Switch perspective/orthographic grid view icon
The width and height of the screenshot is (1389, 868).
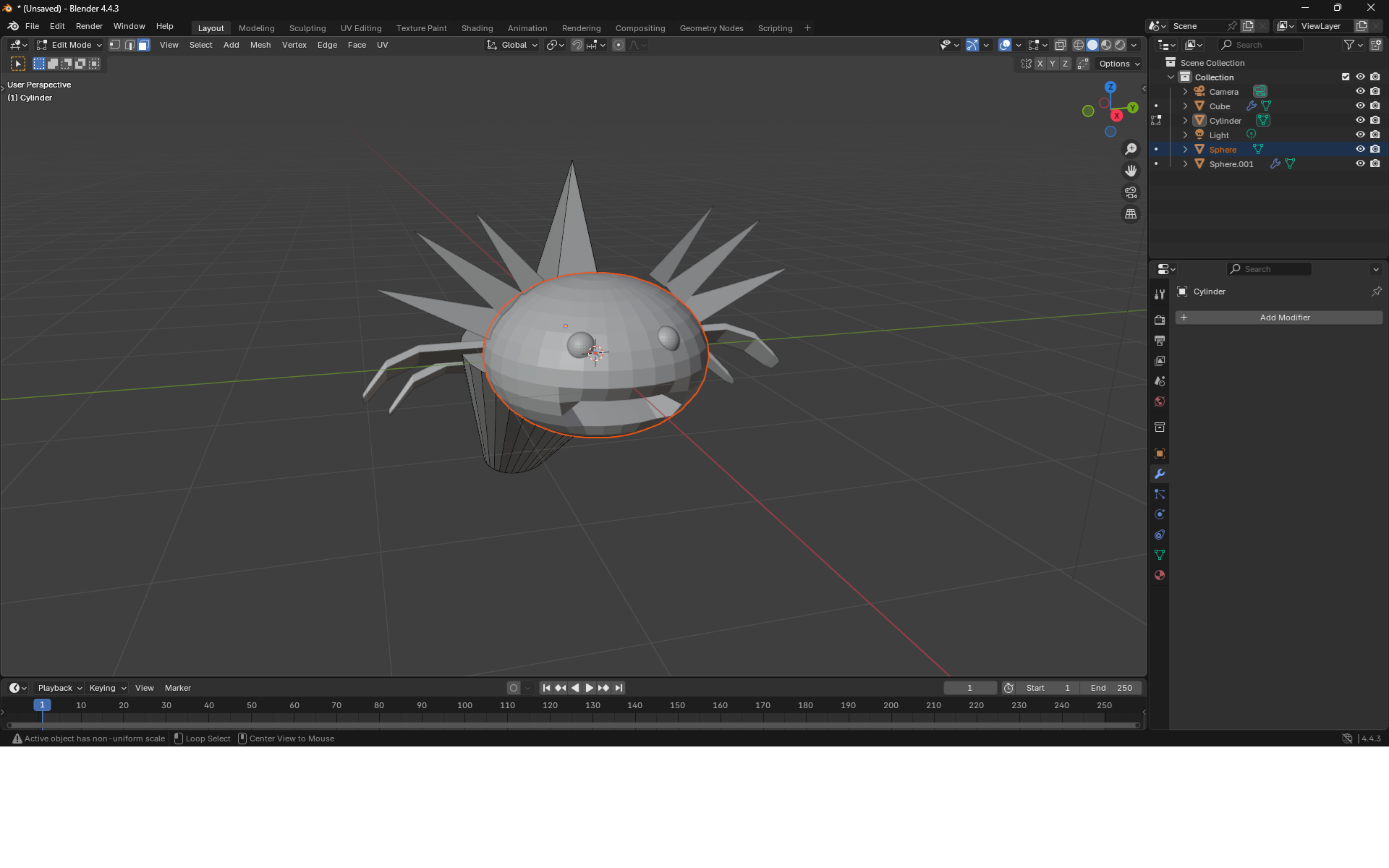[1131, 214]
